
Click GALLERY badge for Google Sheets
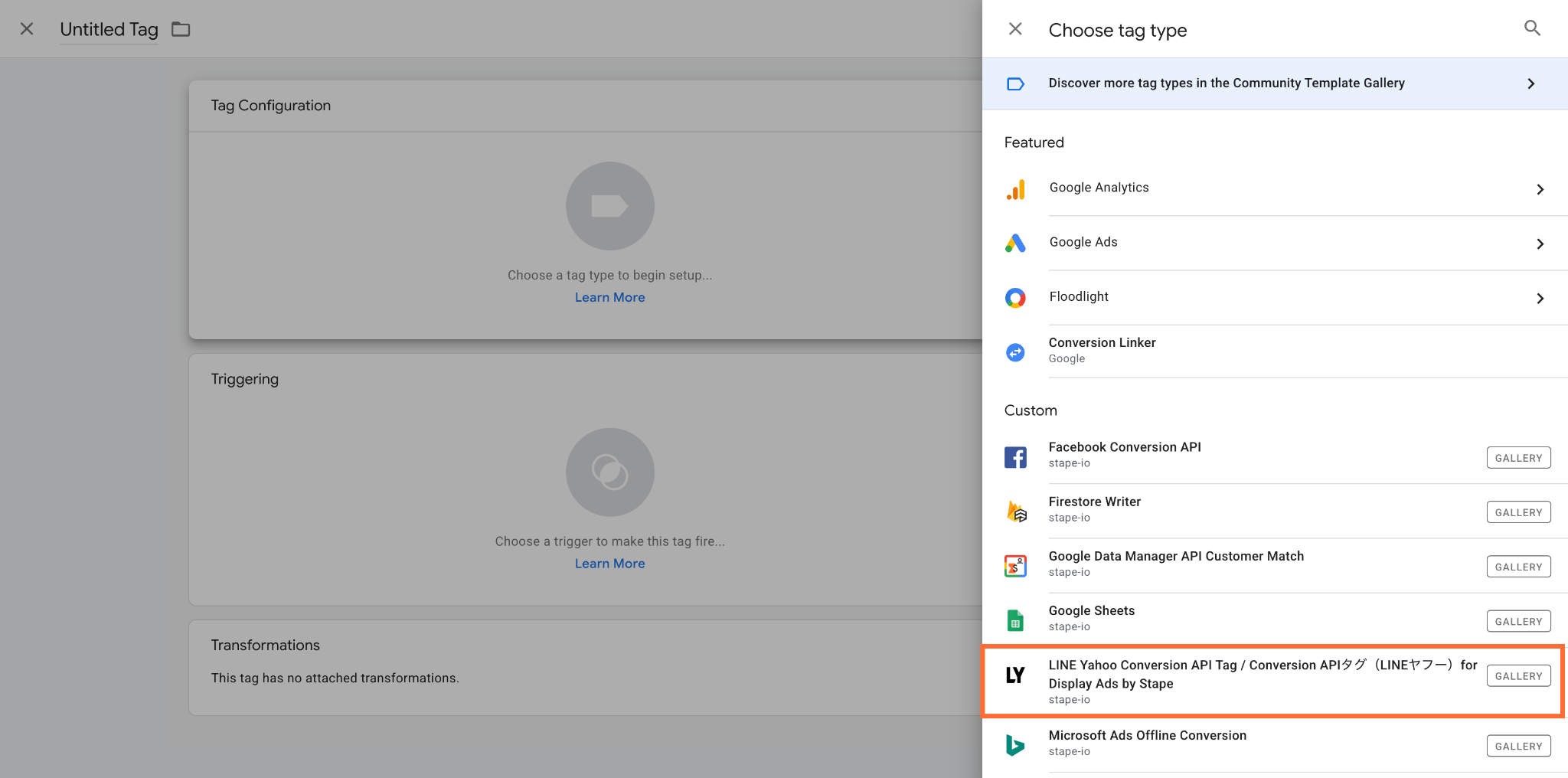(1518, 621)
